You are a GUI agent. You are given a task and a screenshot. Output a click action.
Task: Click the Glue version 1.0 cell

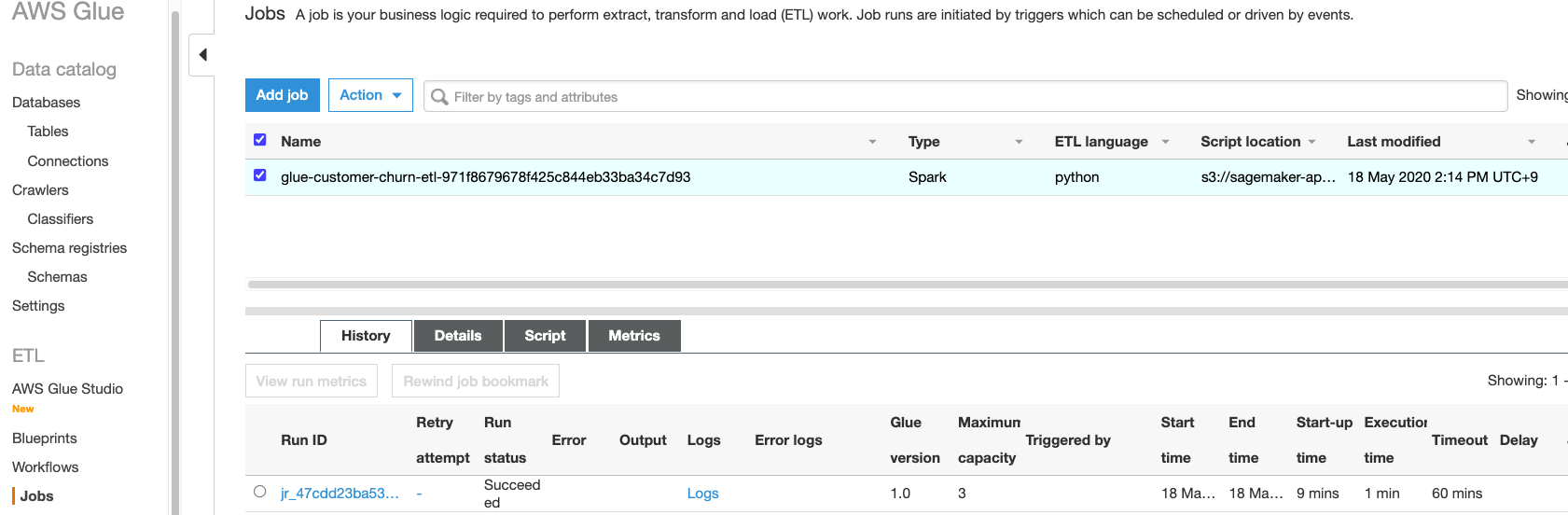(900, 494)
